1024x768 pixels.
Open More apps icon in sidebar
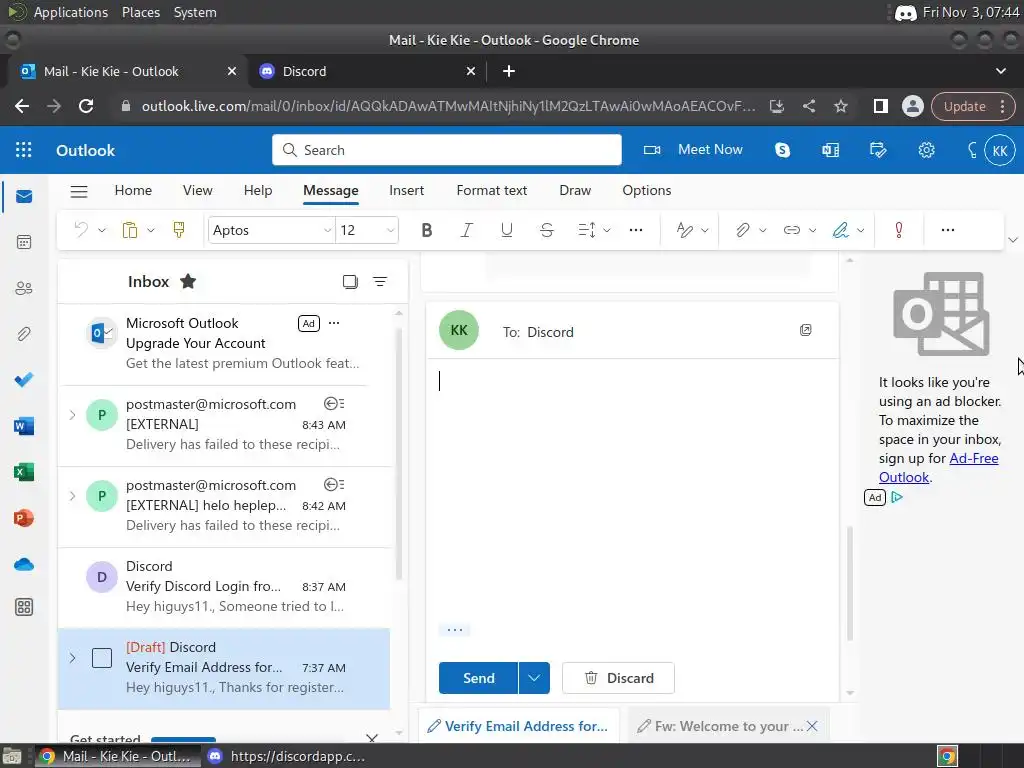tap(24, 607)
